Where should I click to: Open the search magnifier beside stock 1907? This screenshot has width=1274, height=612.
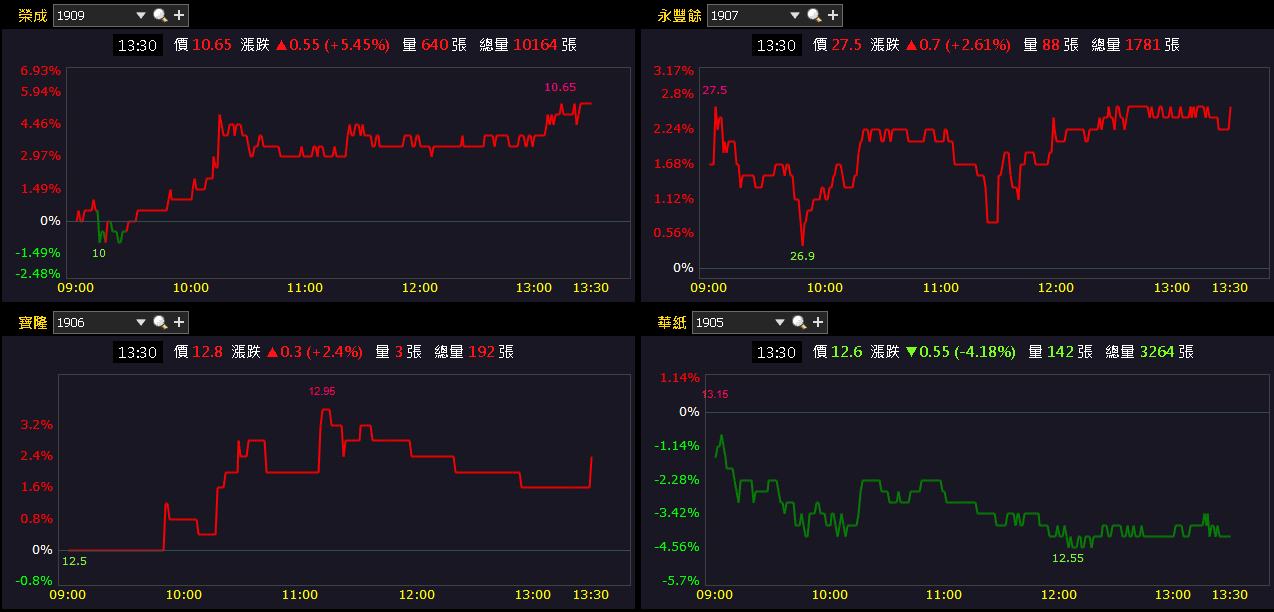click(x=814, y=15)
